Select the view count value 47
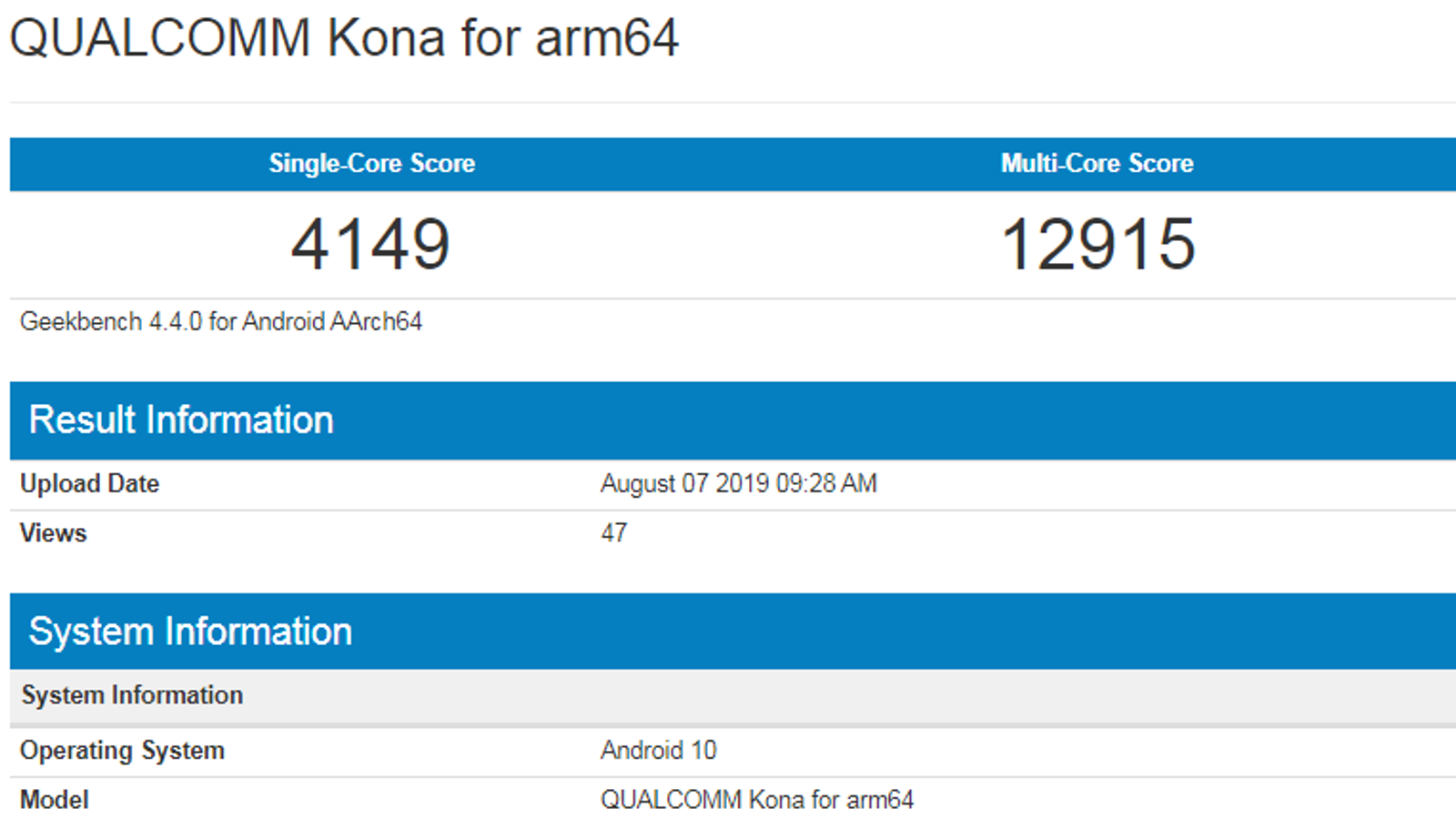Viewport: 1456px width, 819px height. coord(613,533)
